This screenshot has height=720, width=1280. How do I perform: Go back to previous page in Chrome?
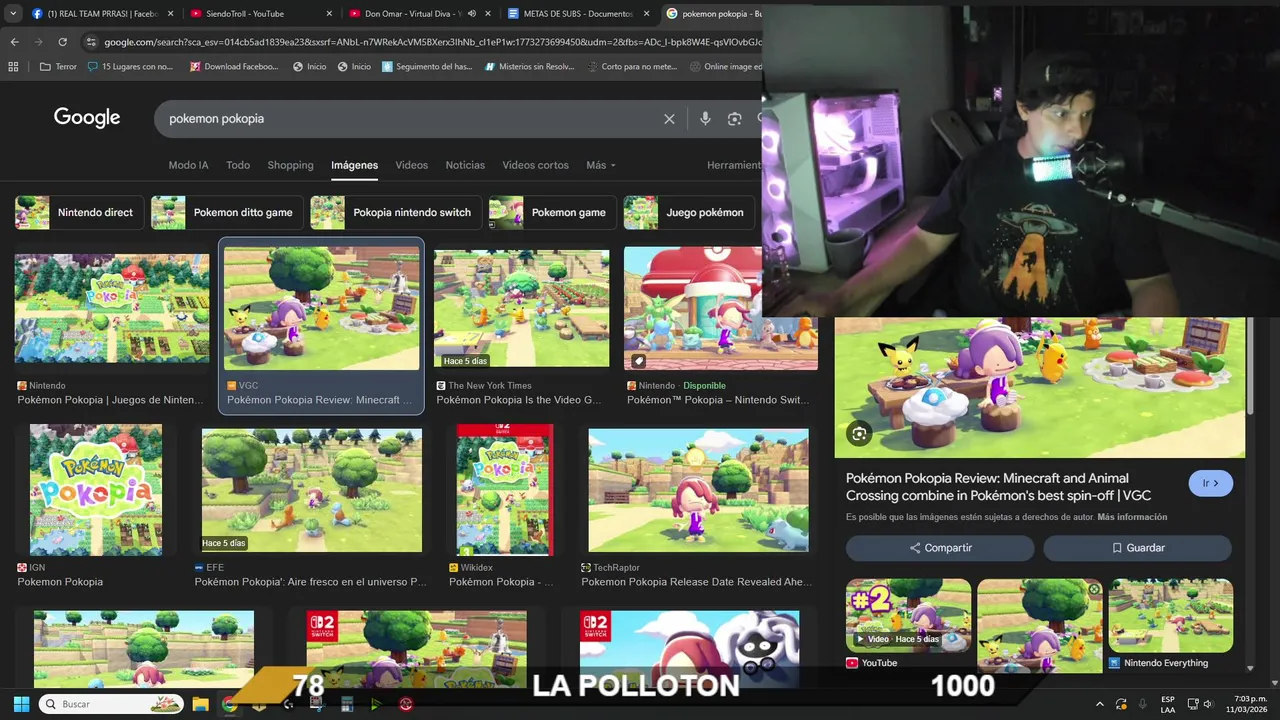coord(14,42)
